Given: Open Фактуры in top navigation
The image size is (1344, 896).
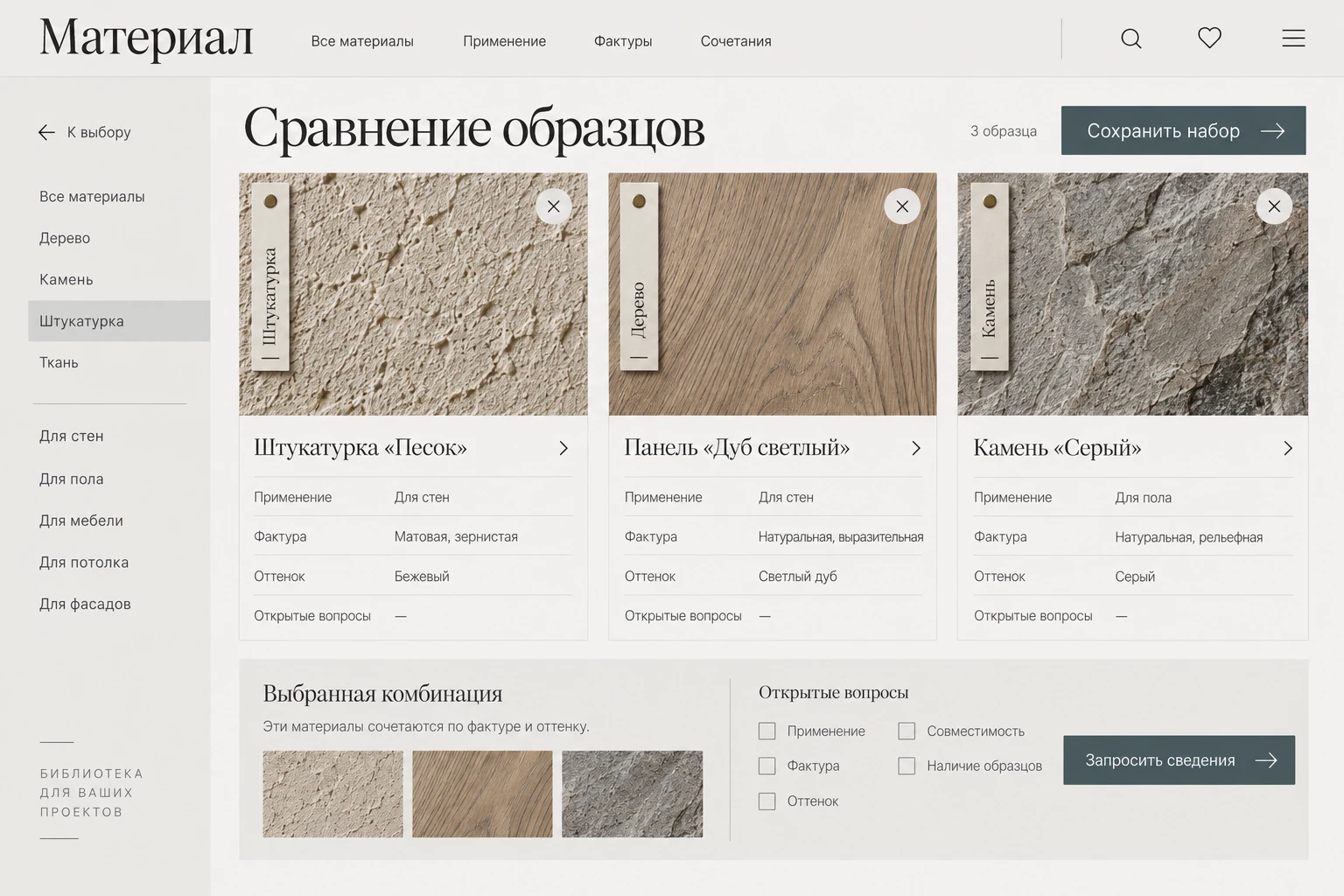Looking at the screenshot, I should [623, 41].
